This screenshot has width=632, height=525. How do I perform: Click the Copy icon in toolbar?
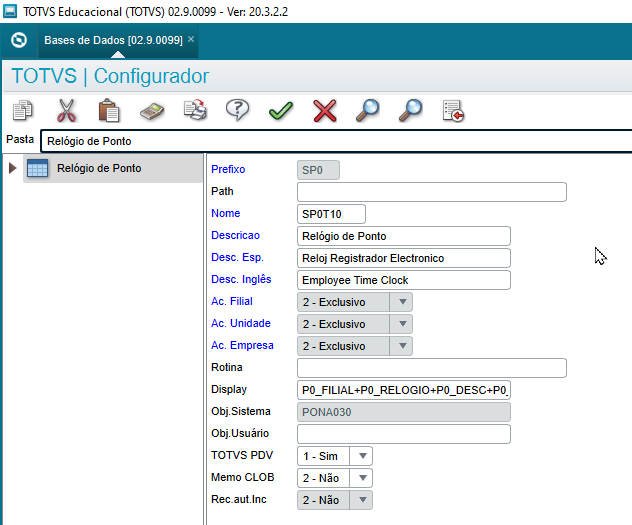[x=23, y=110]
